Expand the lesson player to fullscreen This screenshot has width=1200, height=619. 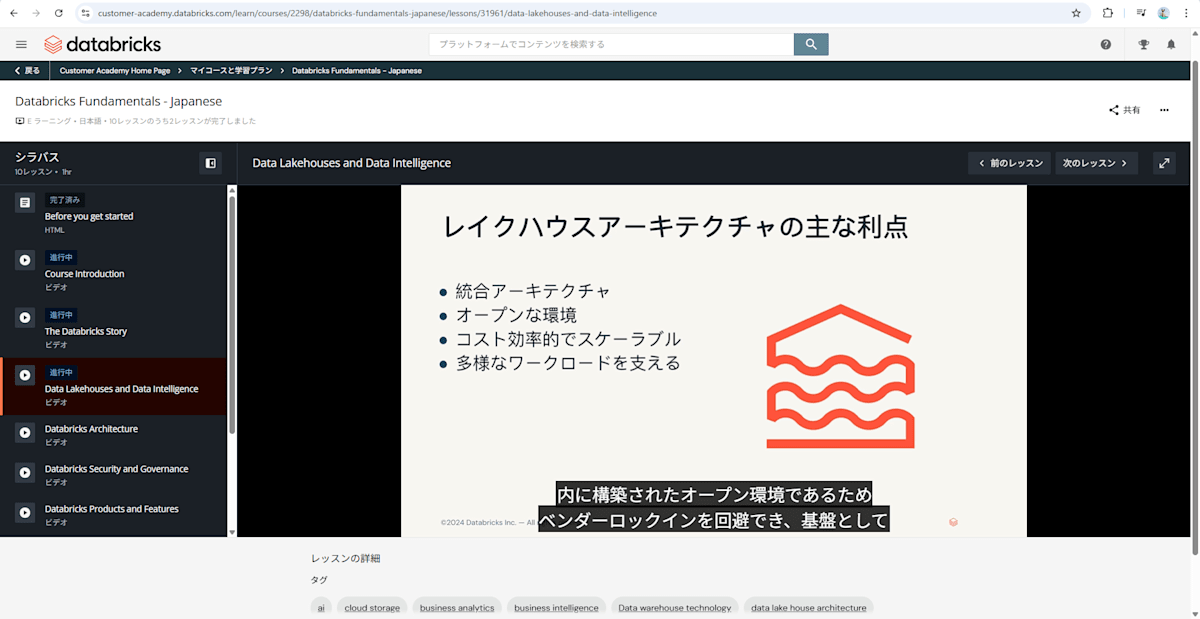[1164, 163]
